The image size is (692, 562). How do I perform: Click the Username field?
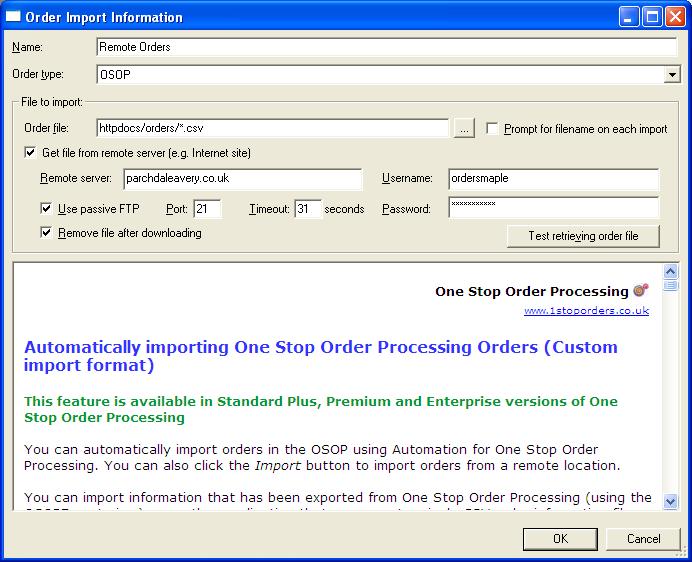[x=553, y=178]
